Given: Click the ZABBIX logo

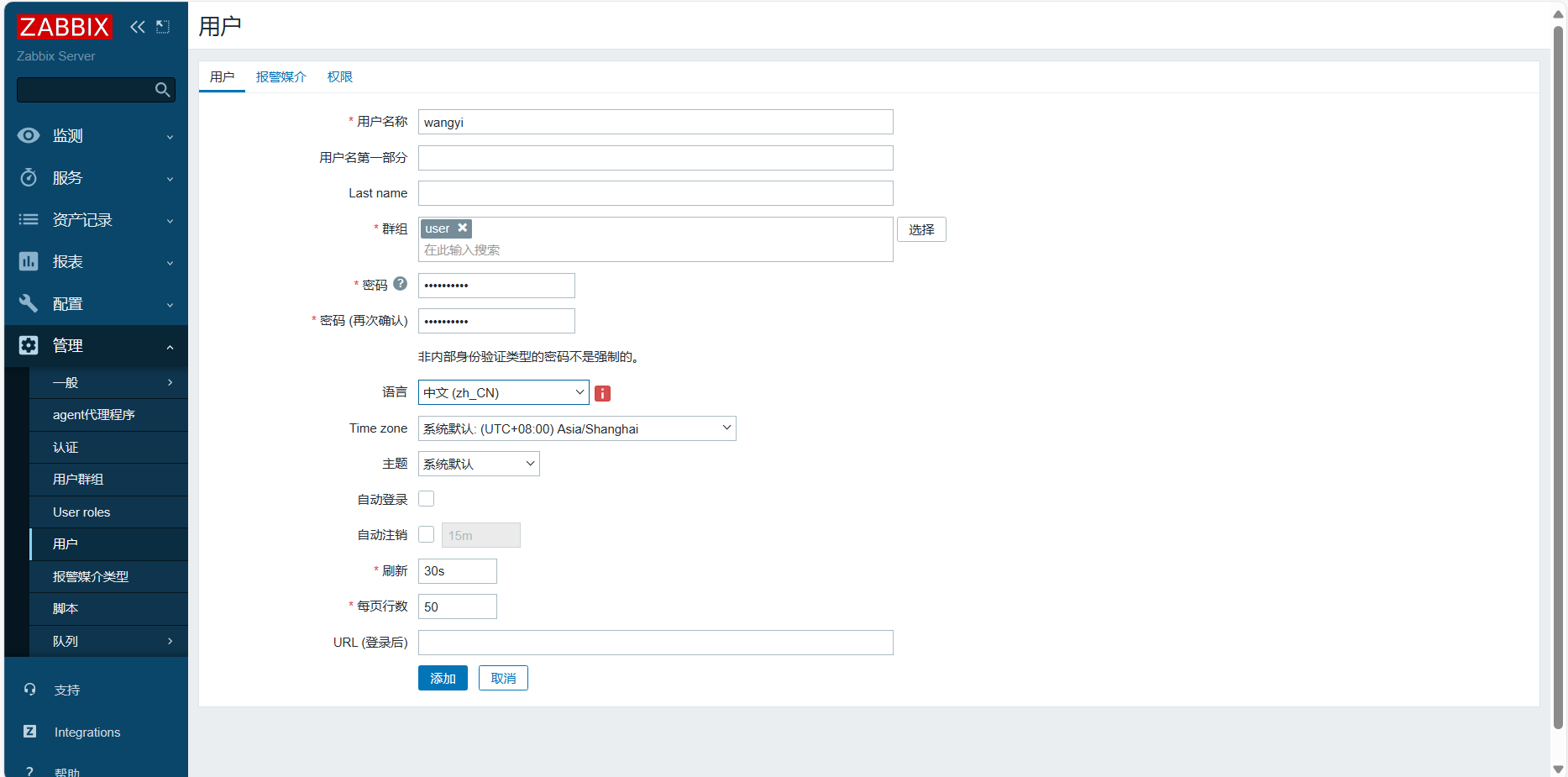Looking at the screenshot, I should coord(64,27).
